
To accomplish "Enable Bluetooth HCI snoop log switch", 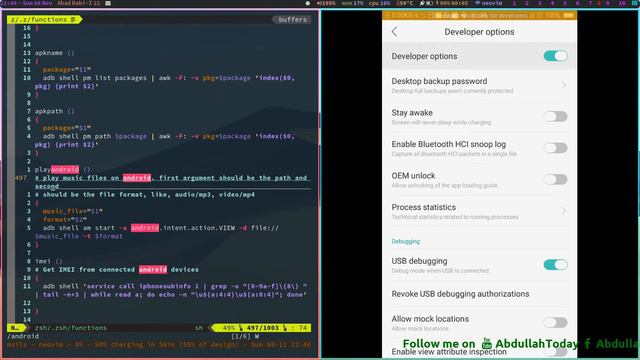I will coord(555,148).
